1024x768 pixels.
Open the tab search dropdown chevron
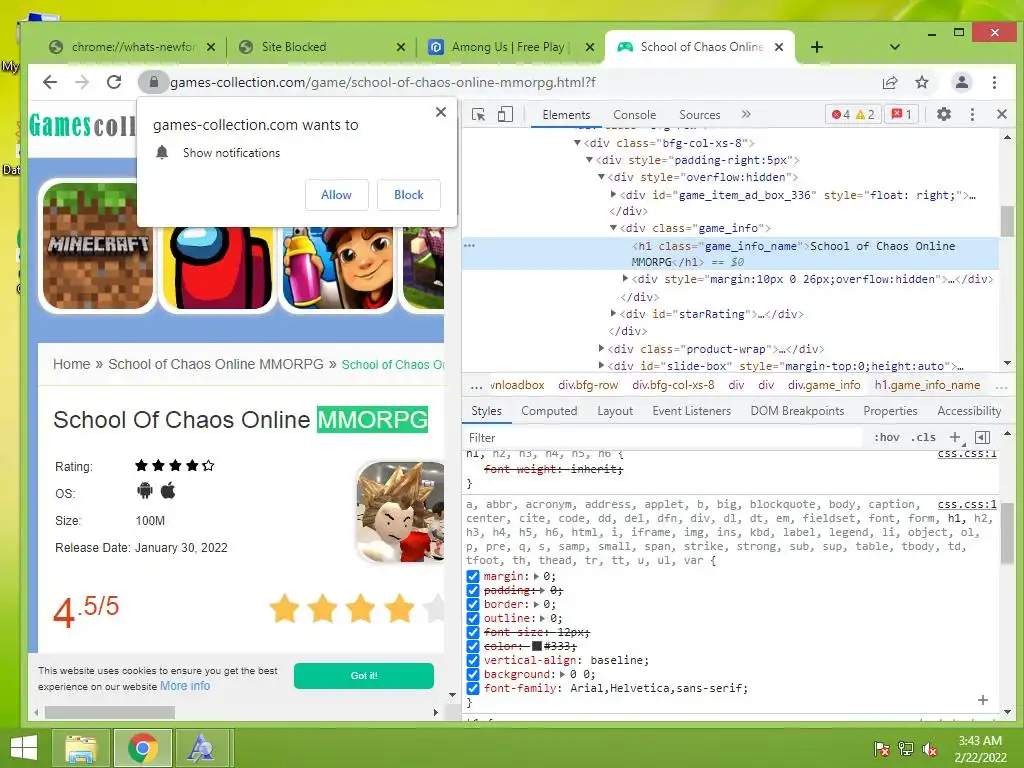[x=895, y=47]
